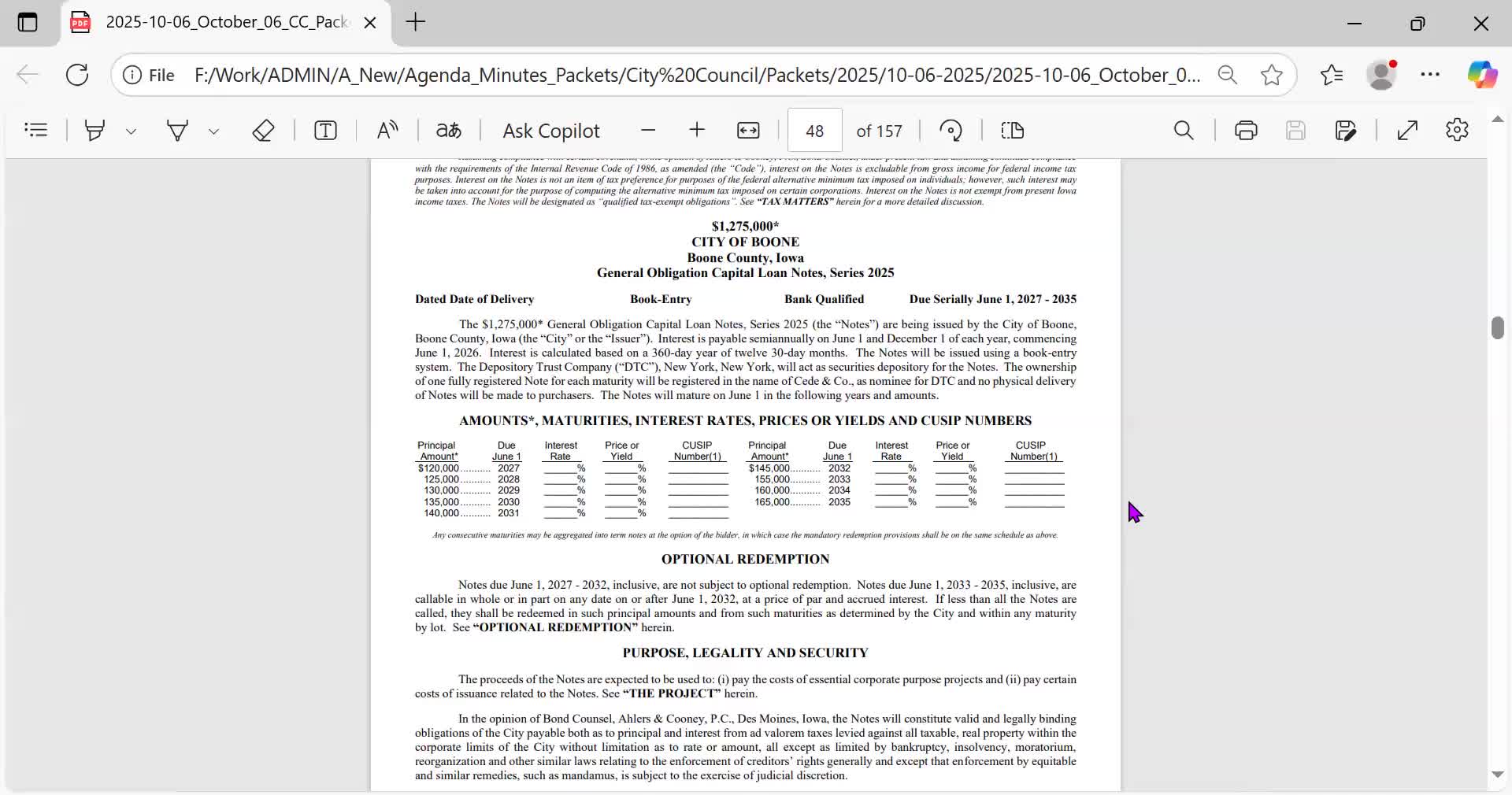The image size is (1512, 795).
Task: Click the OPTIONAL REDEMPTION heading
Action: click(x=745, y=559)
